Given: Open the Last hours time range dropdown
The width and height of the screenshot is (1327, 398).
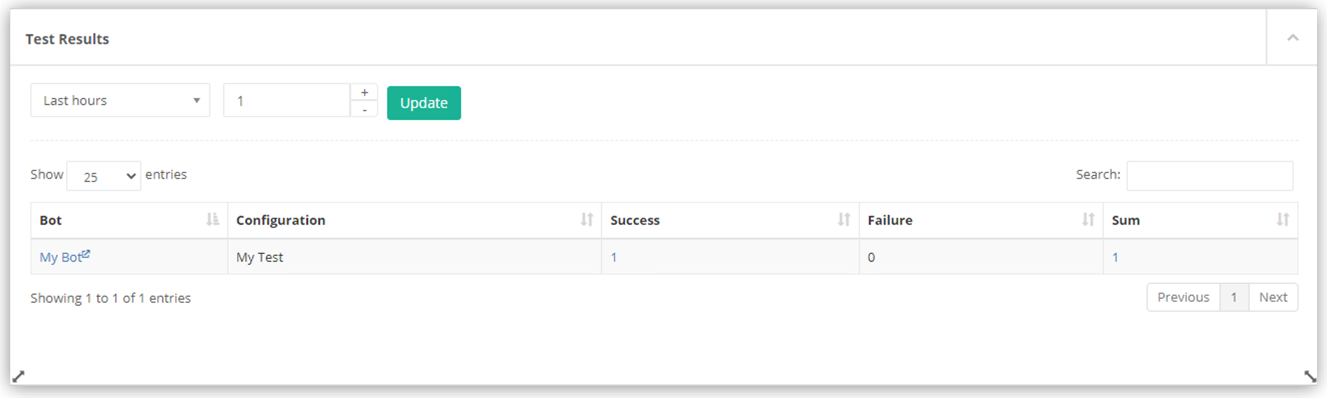Looking at the screenshot, I should [x=120, y=100].
